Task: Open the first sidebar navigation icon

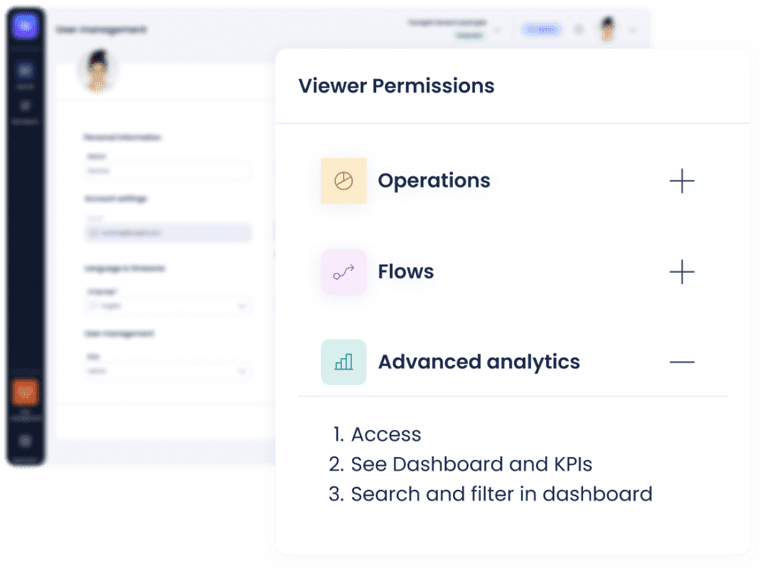Action: pos(25,72)
